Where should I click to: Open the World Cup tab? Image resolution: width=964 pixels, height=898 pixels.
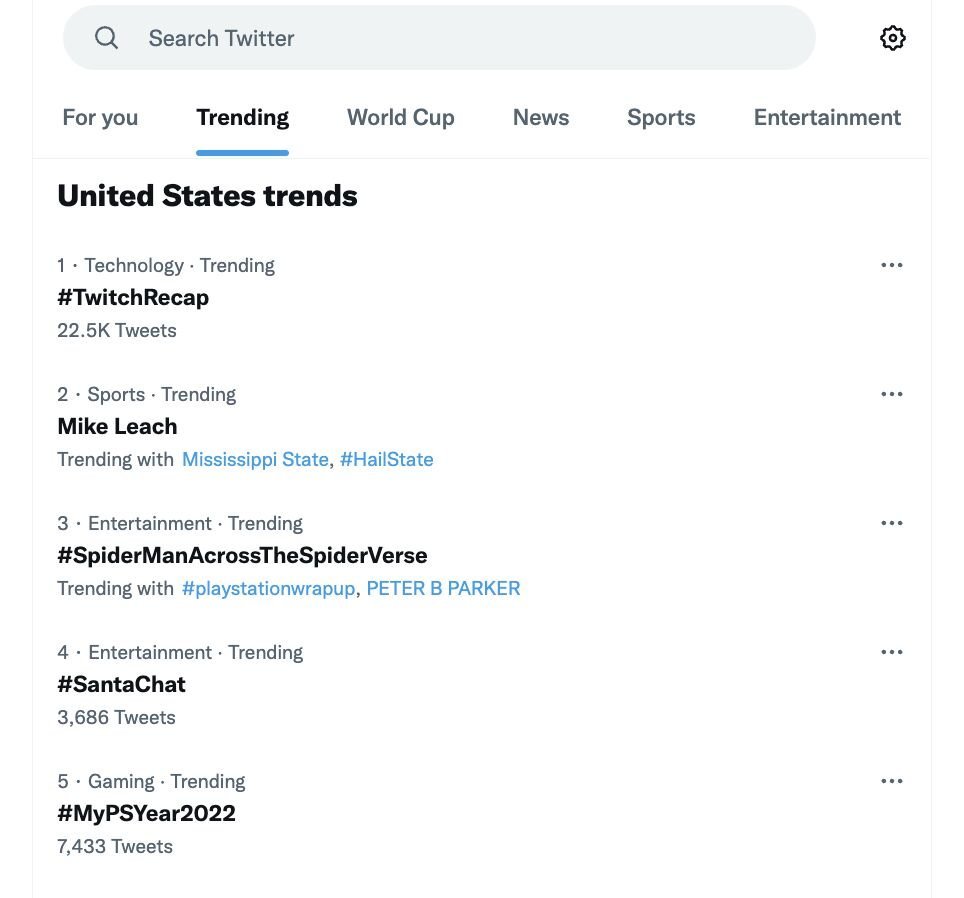point(401,117)
